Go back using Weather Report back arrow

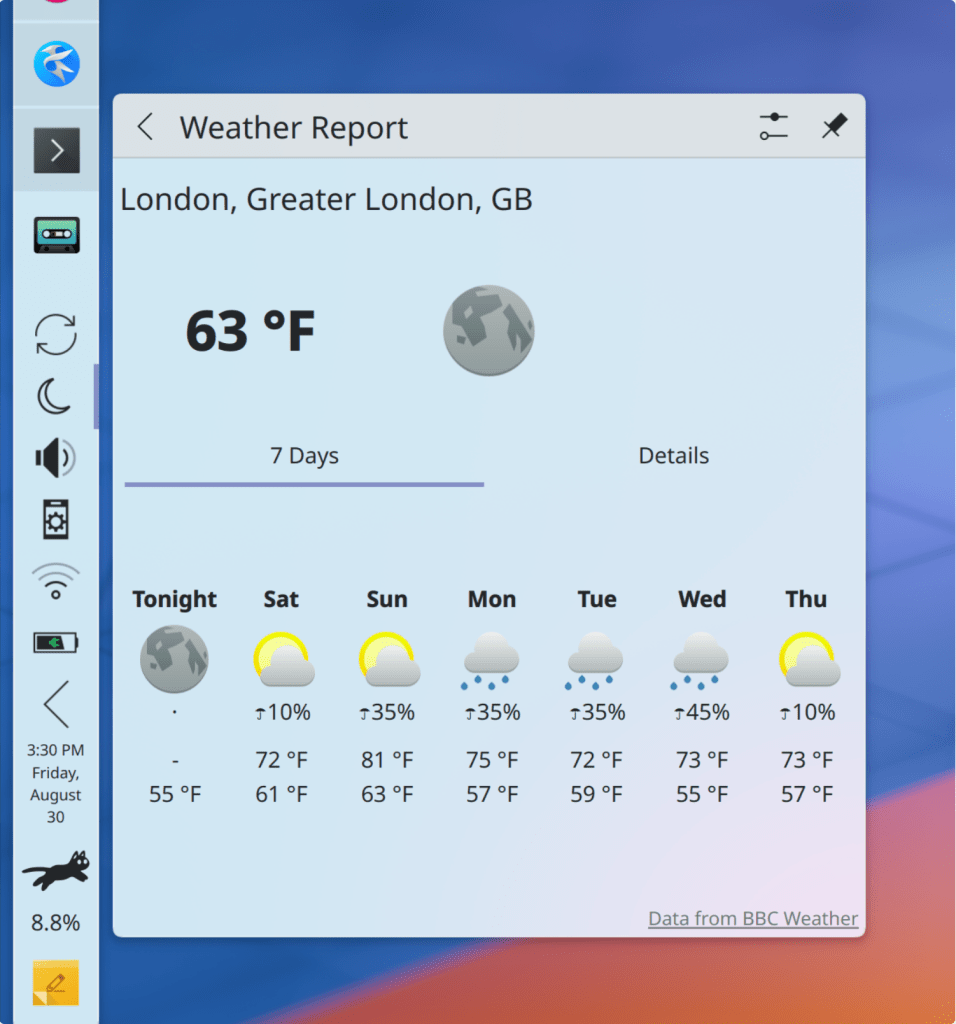tap(146, 127)
